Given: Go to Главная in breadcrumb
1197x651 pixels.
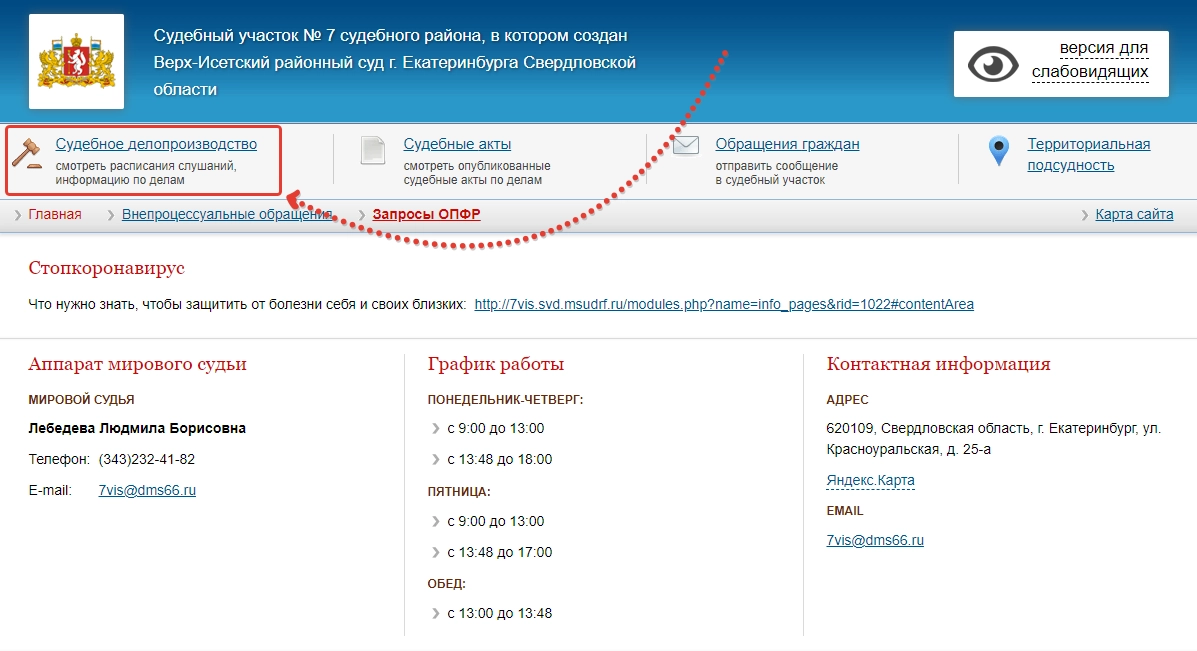Looking at the screenshot, I should 55,214.
